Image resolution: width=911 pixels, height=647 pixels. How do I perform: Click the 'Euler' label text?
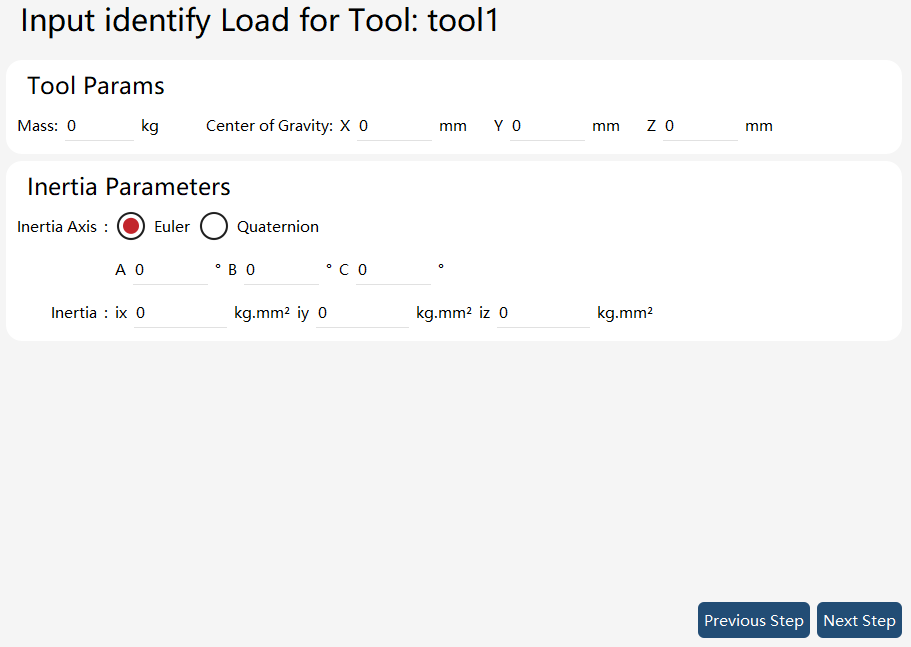tap(172, 227)
